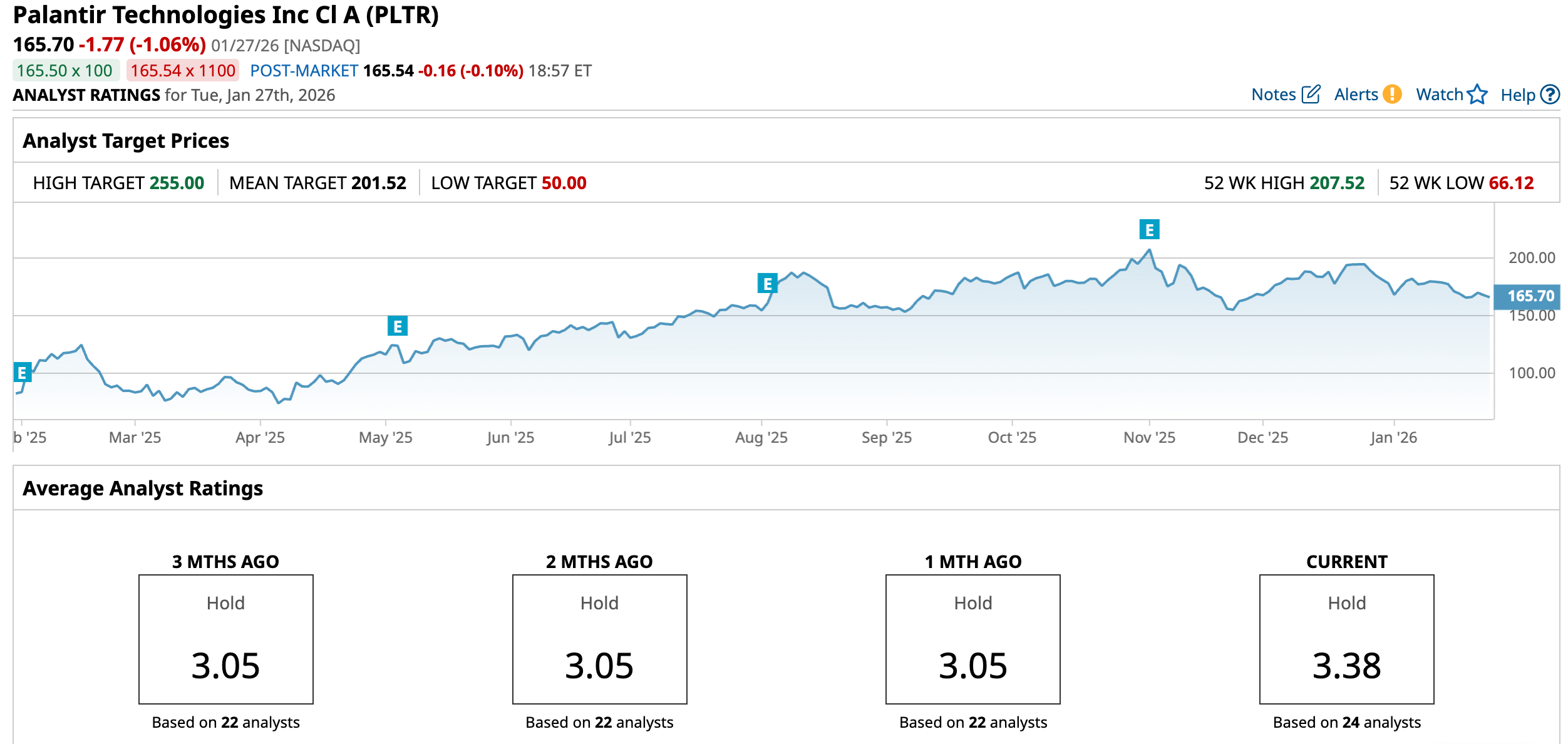The width and height of the screenshot is (1568, 744).
Task: Click the red ask quote 165.54 x 1100
Action: coord(183,71)
